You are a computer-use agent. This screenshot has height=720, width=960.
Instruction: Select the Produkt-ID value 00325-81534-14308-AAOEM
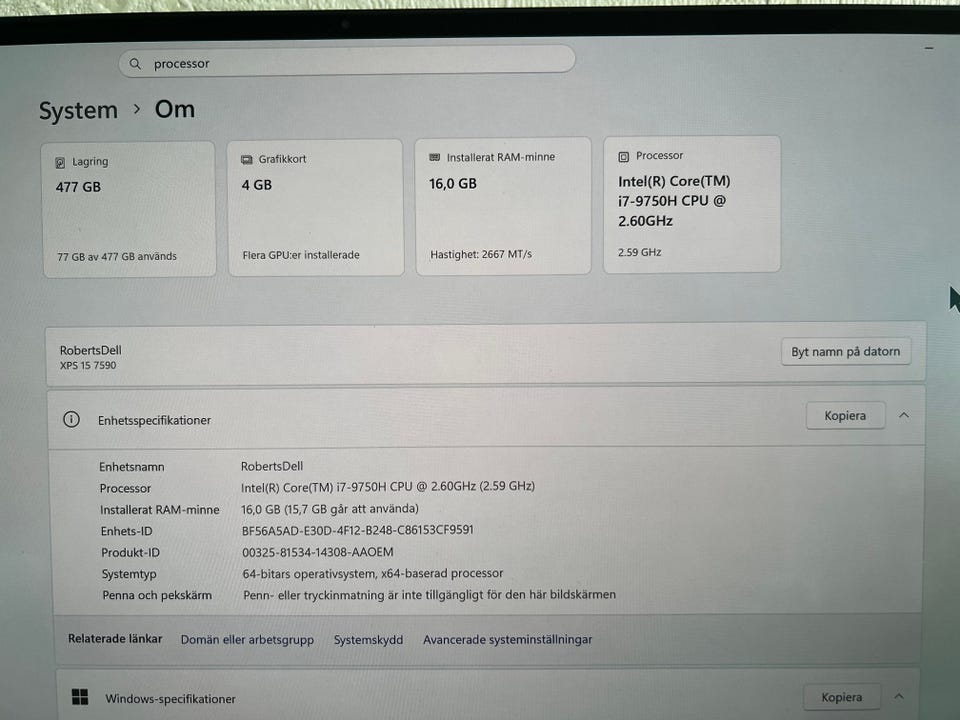pyautogui.click(x=318, y=552)
